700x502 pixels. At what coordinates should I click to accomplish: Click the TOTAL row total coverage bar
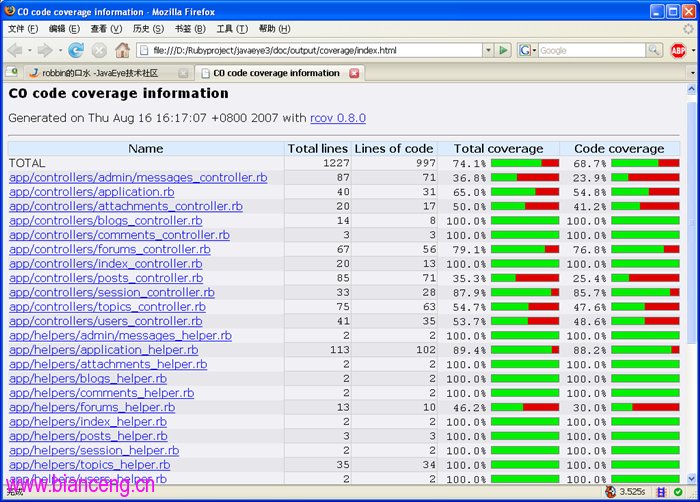click(525, 163)
